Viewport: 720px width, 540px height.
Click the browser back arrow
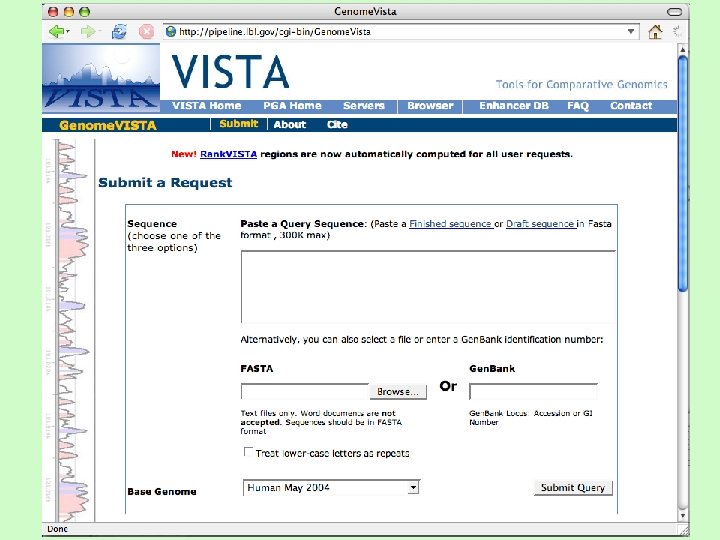[x=56, y=32]
